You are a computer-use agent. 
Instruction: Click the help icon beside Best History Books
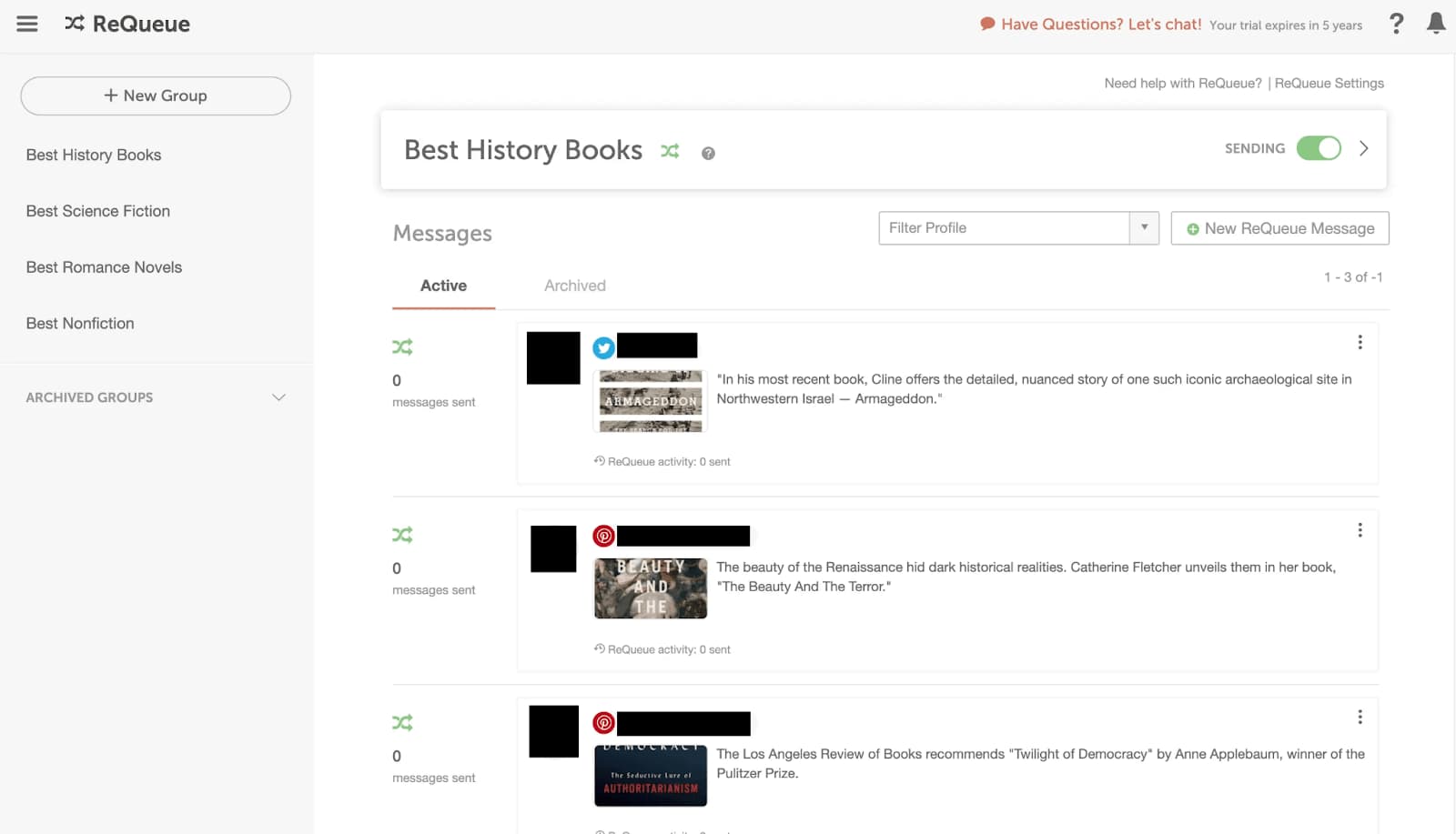coord(708,154)
